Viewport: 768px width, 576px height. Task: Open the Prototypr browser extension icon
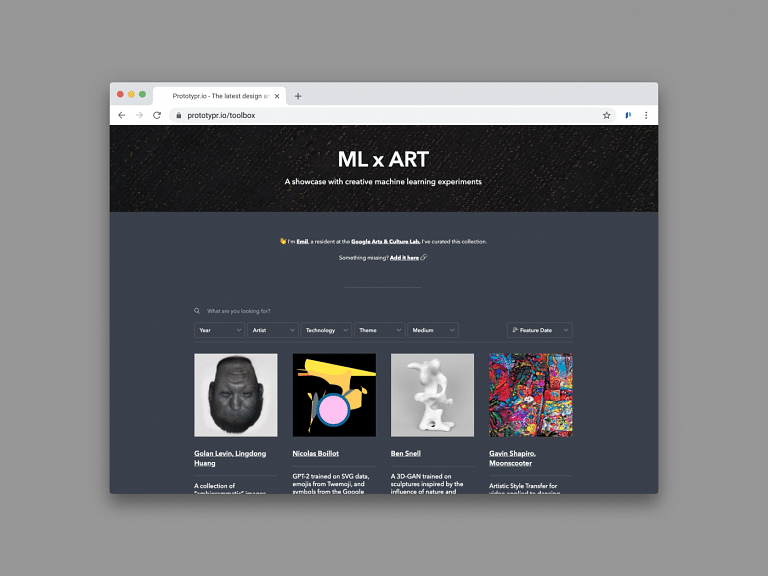pyautogui.click(x=628, y=115)
